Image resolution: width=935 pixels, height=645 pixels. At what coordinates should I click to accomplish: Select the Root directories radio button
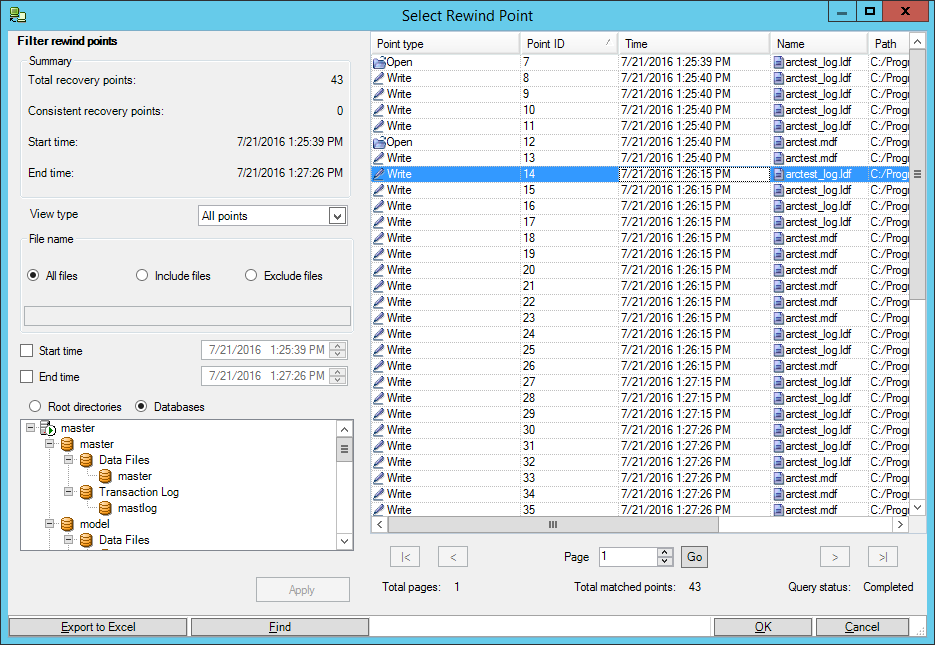(35, 407)
